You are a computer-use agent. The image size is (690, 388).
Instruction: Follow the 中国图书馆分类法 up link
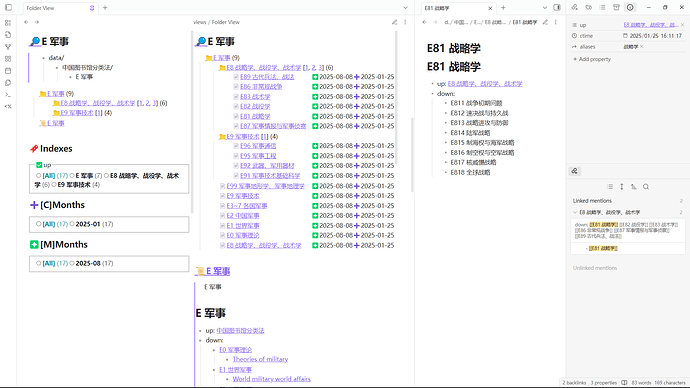(240, 330)
